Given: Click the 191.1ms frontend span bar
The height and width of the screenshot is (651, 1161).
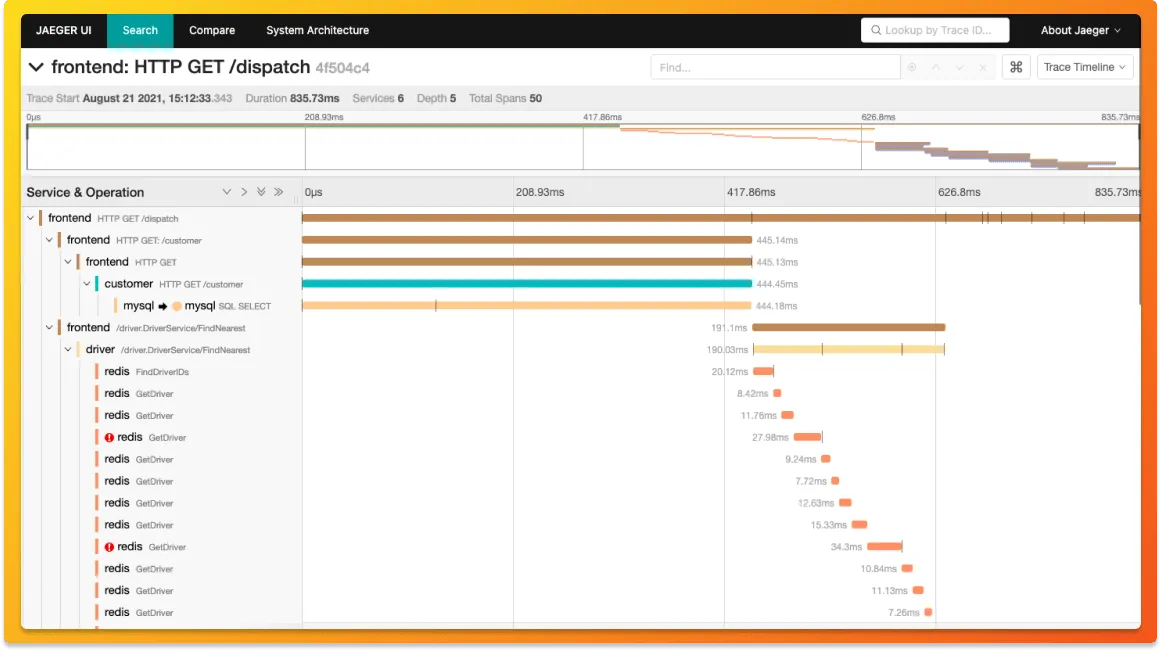Looking at the screenshot, I should point(849,327).
